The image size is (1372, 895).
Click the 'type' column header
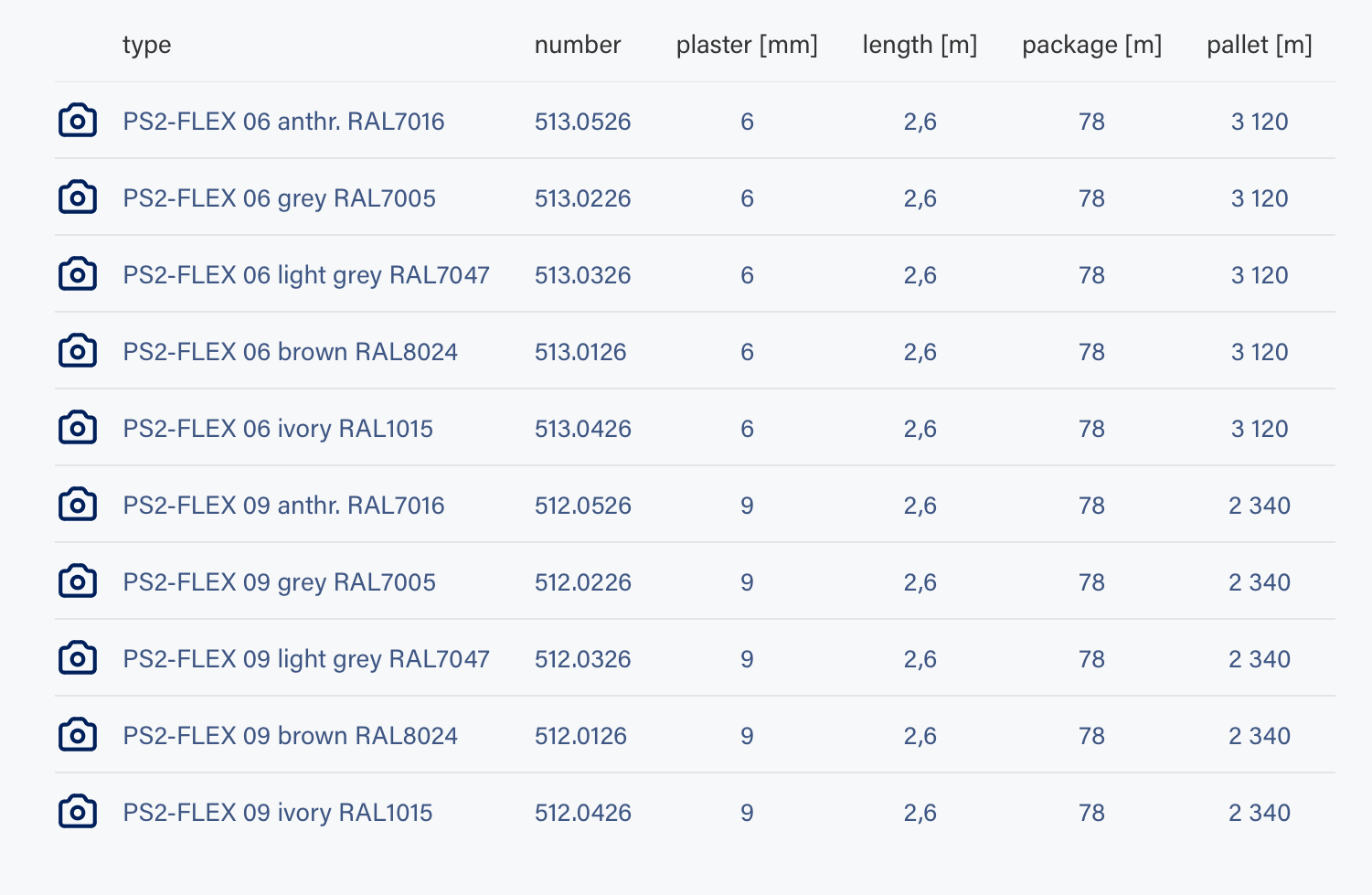pos(146,45)
